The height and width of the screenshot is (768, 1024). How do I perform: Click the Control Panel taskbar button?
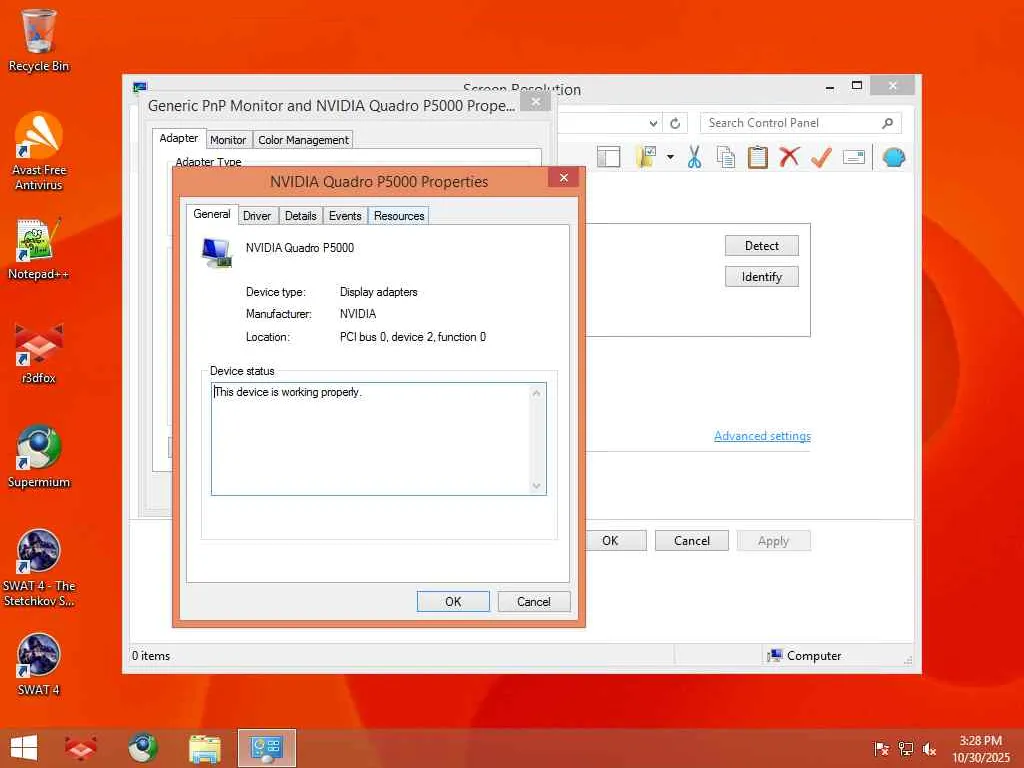coord(266,748)
